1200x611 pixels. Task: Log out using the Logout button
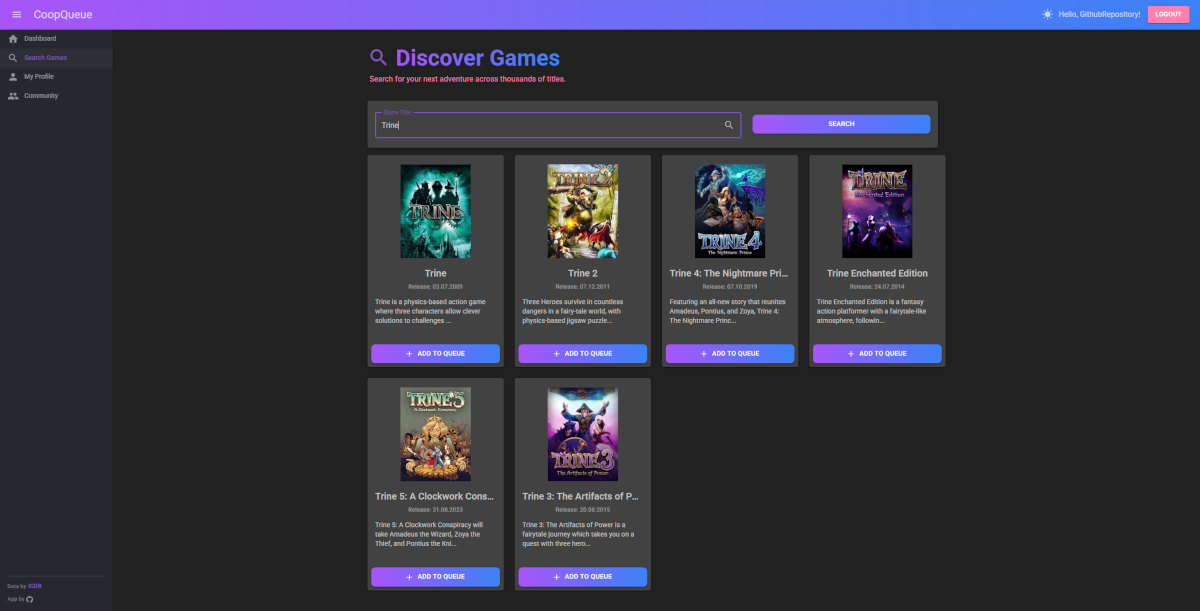coord(1168,14)
